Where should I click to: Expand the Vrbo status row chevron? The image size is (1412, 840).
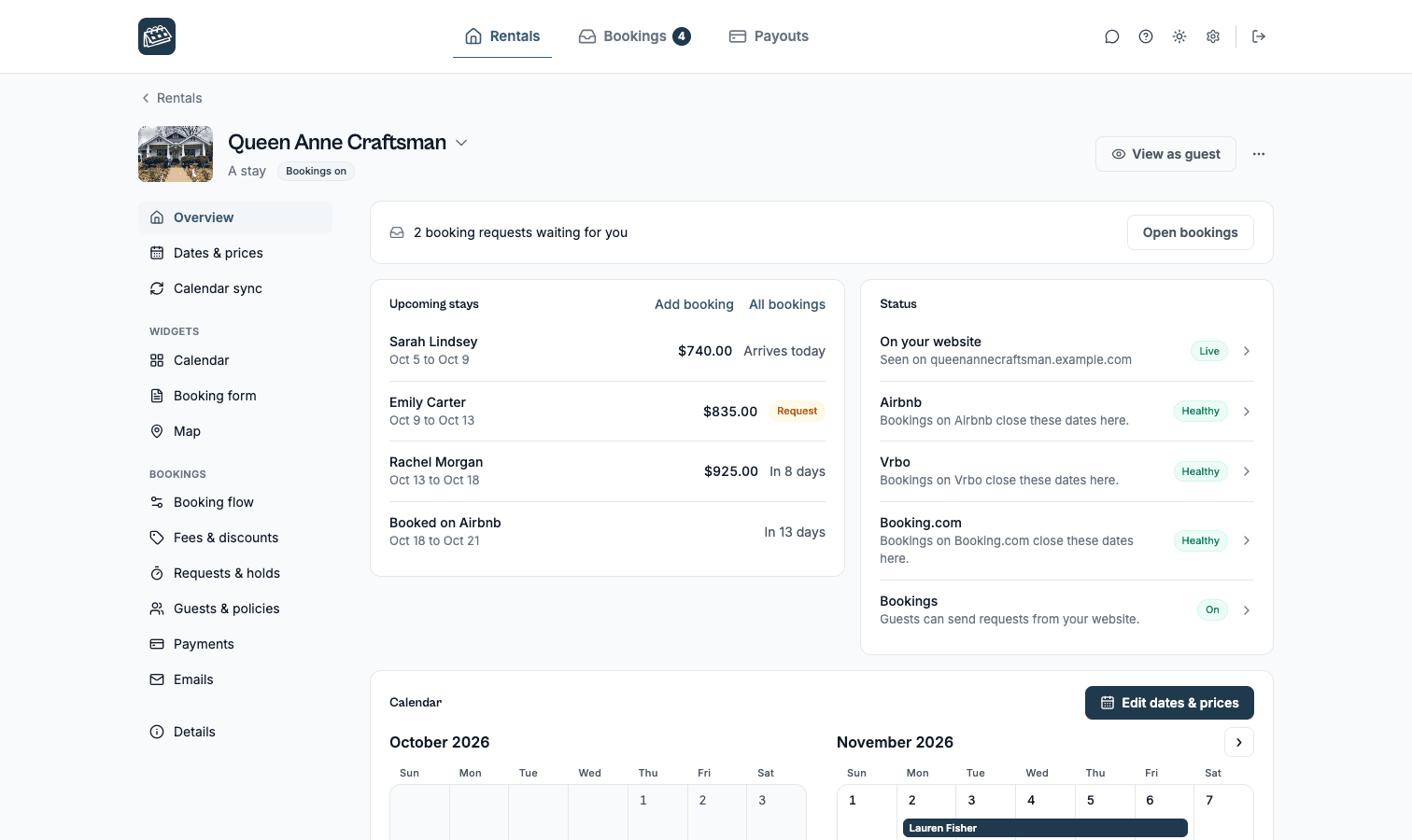coord(1247,471)
